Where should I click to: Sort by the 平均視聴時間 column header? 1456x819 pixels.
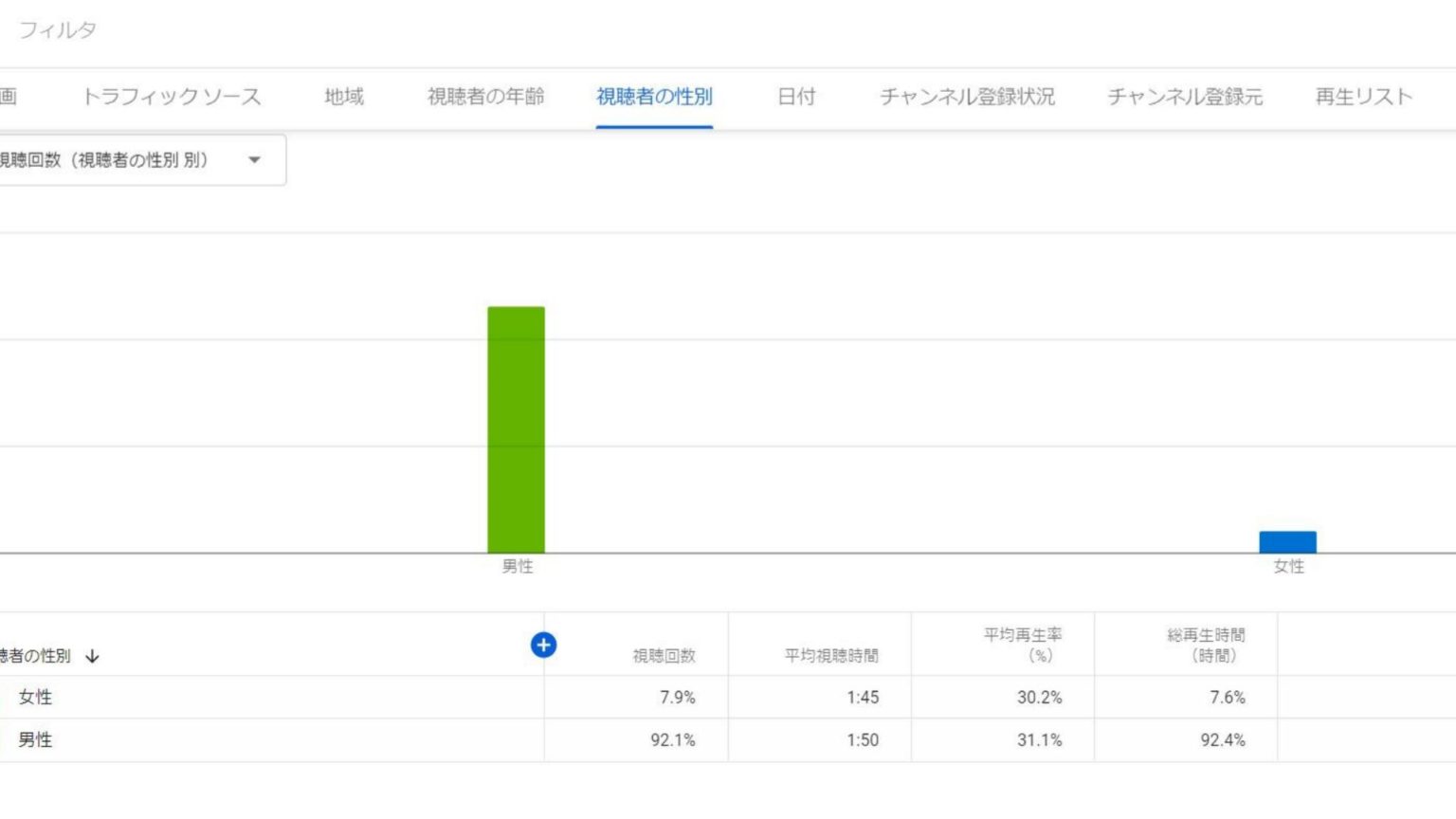tap(830, 656)
